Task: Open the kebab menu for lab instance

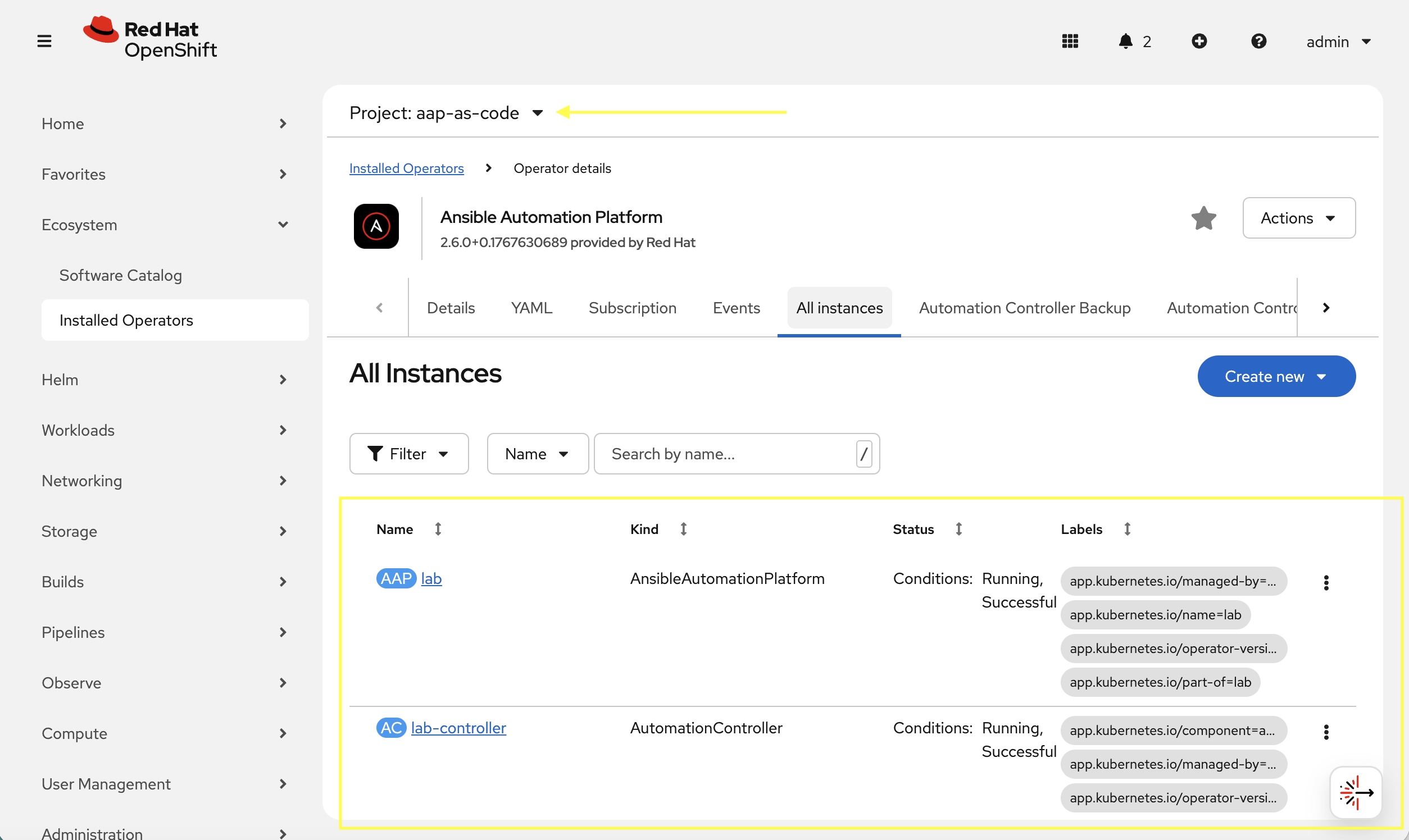Action: pyautogui.click(x=1326, y=582)
